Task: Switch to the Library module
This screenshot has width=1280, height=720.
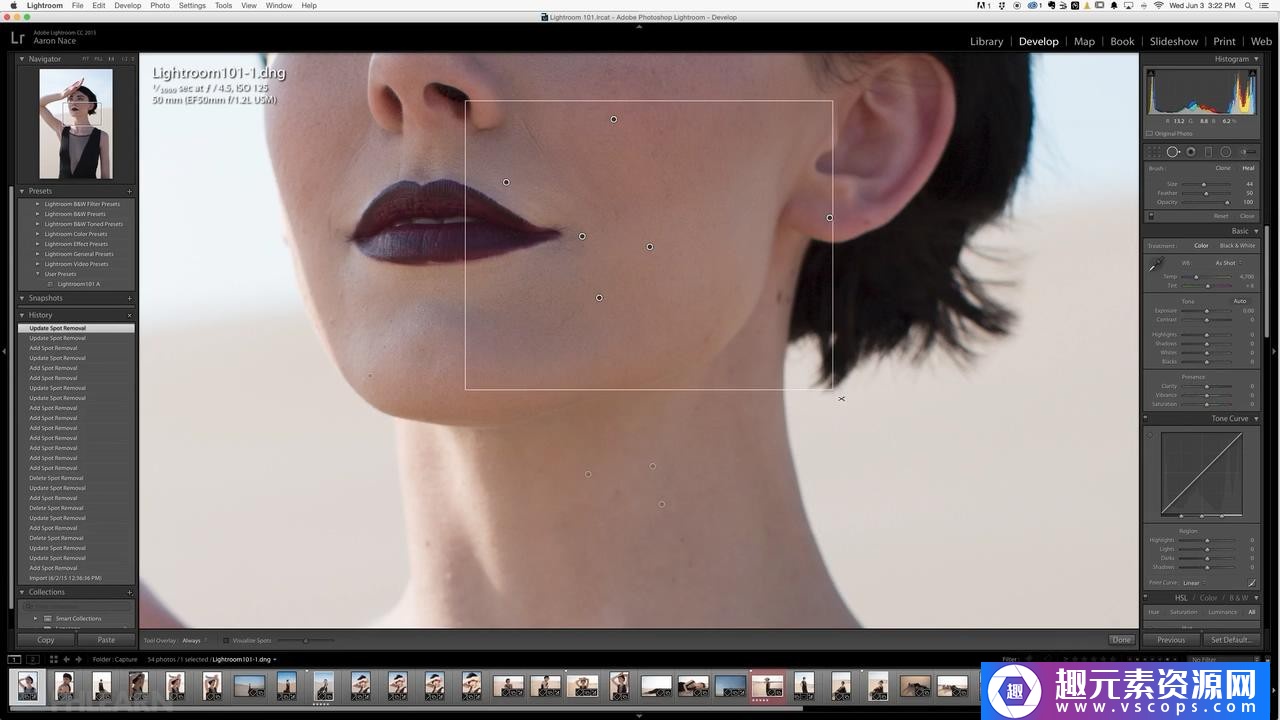Action: pyautogui.click(x=986, y=41)
